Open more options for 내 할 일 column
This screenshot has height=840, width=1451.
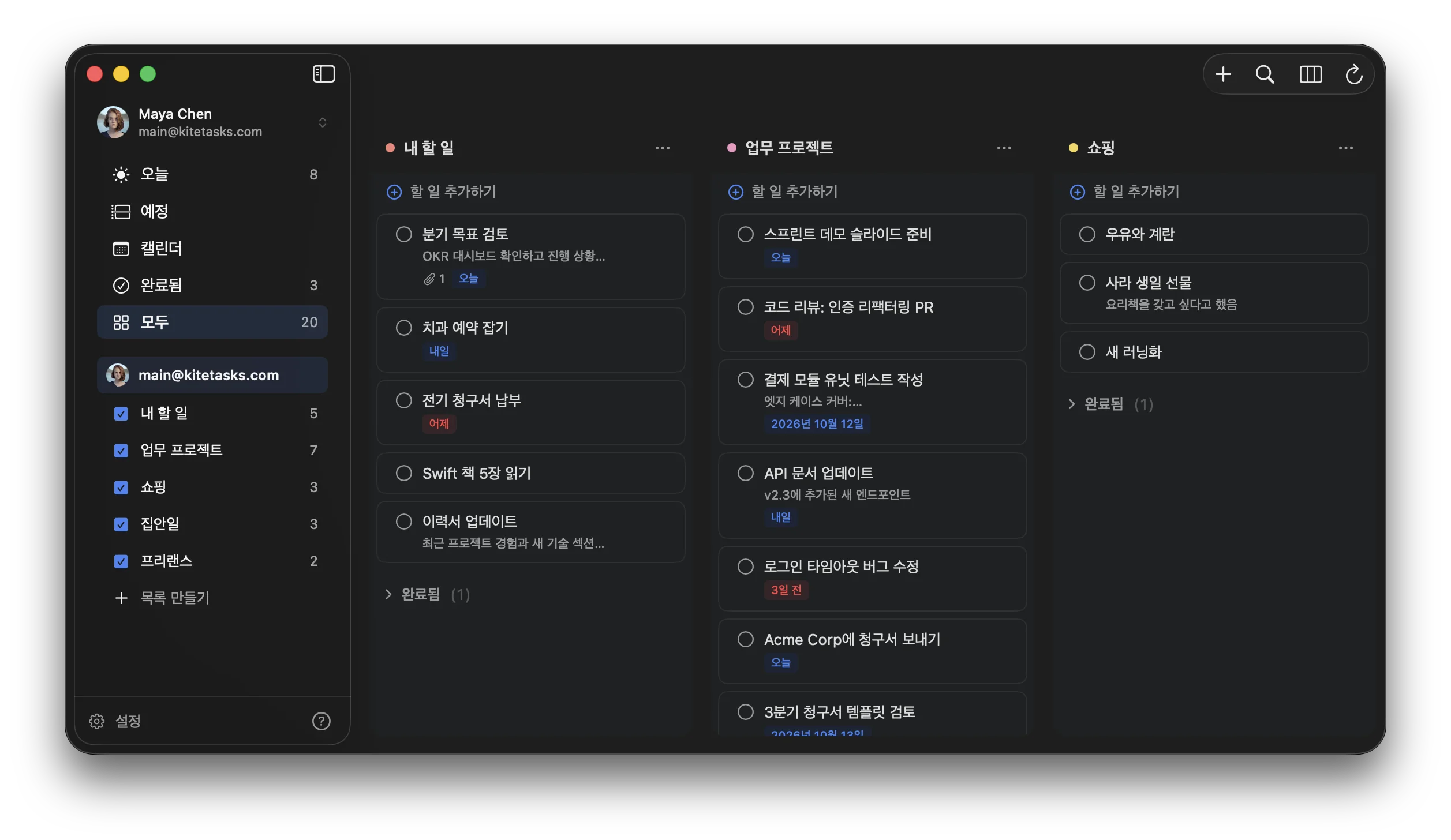[663, 148]
